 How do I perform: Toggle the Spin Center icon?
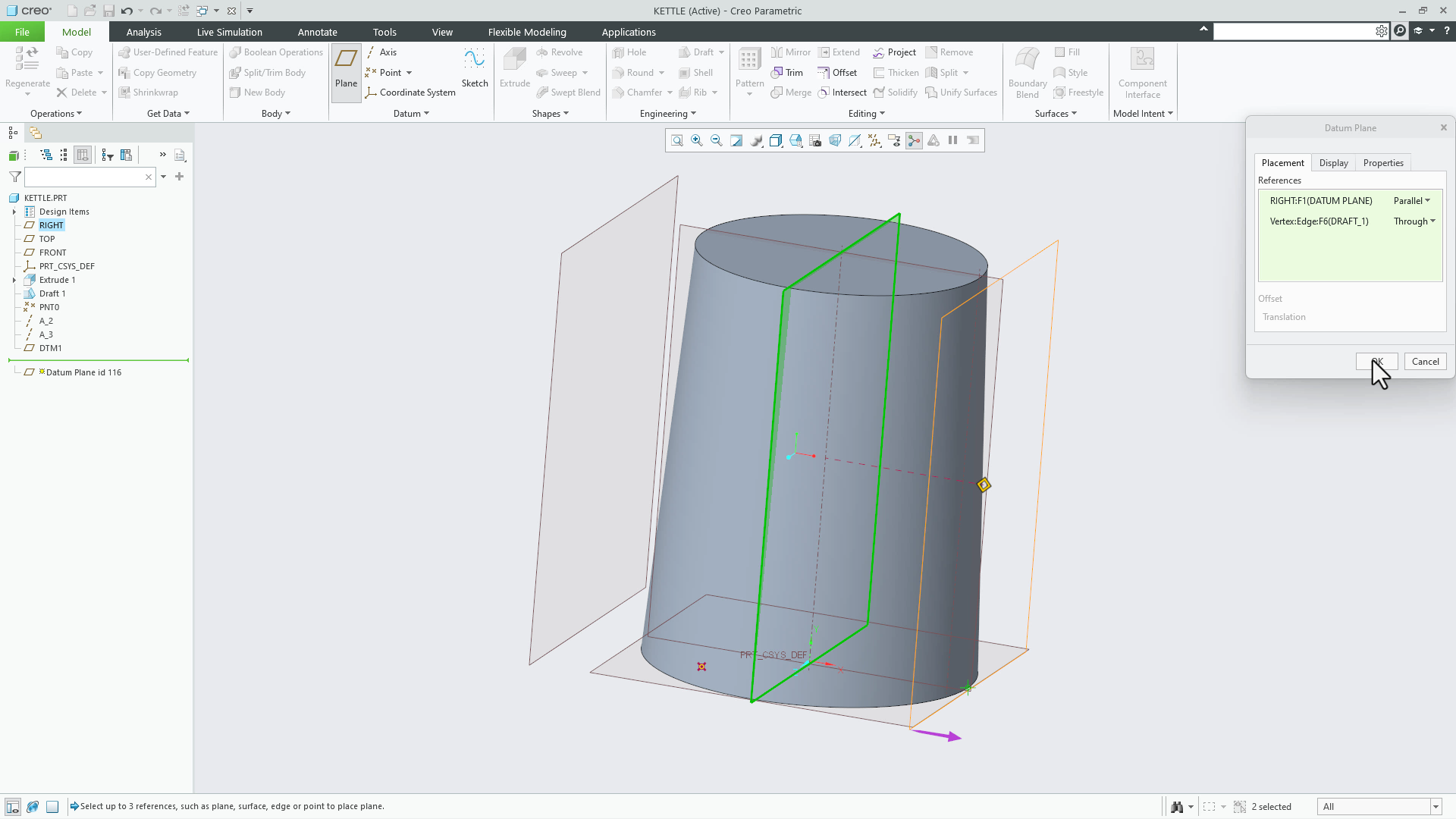click(914, 140)
